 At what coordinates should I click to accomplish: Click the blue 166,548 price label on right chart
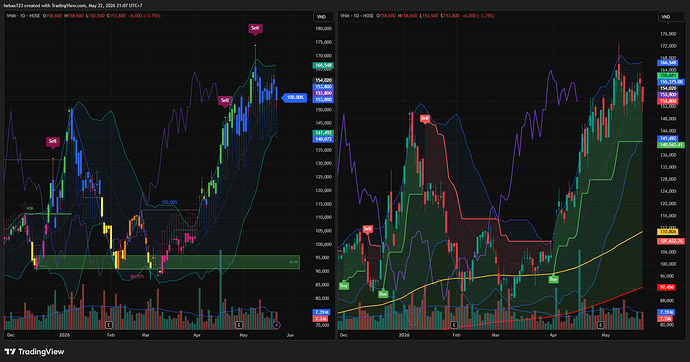pos(668,63)
